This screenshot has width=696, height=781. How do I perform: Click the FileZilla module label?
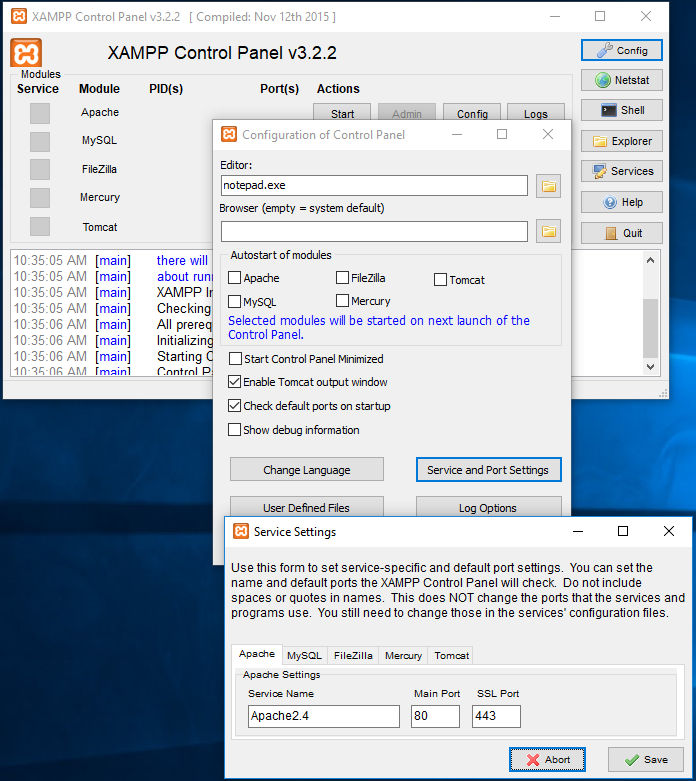(99, 169)
